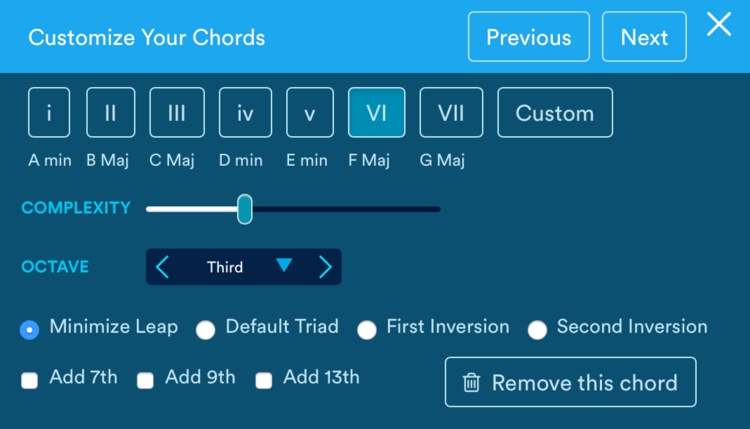This screenshot has height=429, width=750.
Task: Choose the Second Inversion radio button
Action: (538, 330)
